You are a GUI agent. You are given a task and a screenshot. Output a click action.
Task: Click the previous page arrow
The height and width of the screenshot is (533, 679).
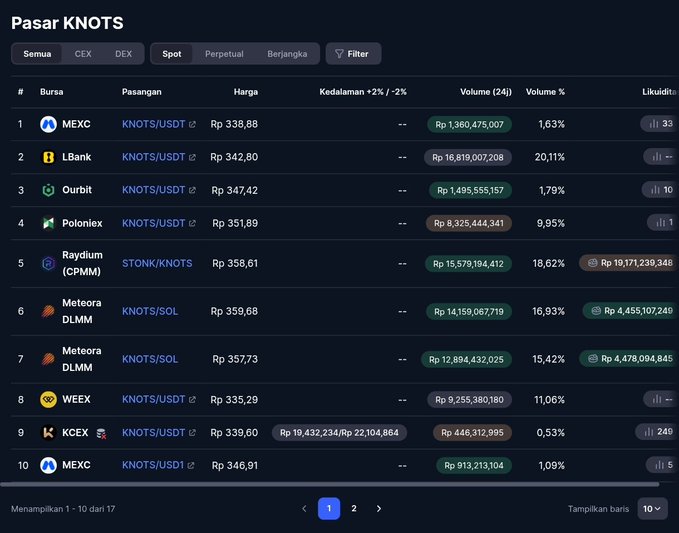click(x=304, y=508)
